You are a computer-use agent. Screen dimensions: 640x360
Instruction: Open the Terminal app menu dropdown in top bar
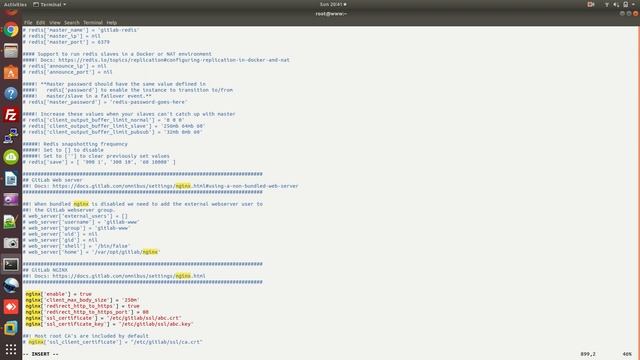49,4
